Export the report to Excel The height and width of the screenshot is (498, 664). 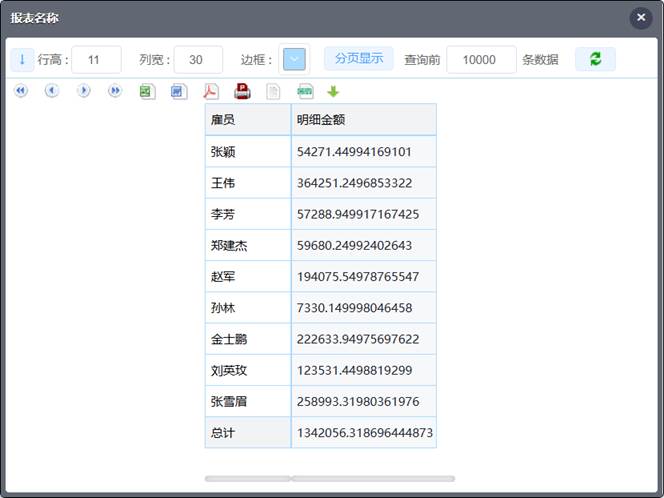(147, 91)
